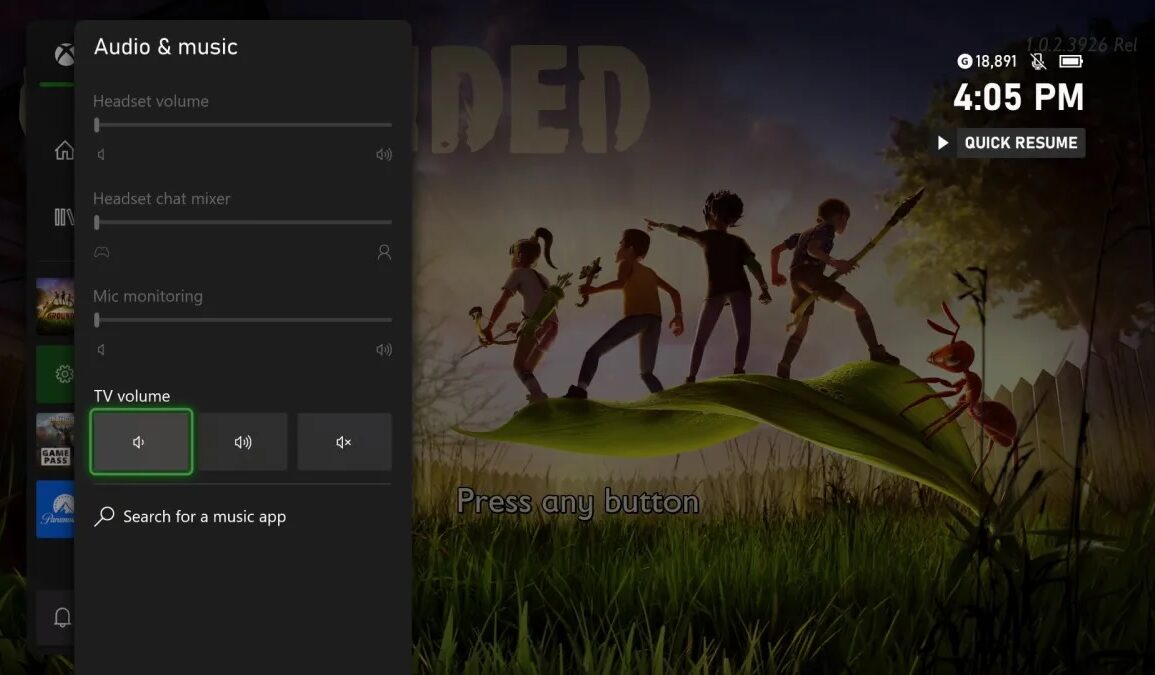Click person chat icon under chat mixer
This screenshot has width=1155, height=675.
384,252
